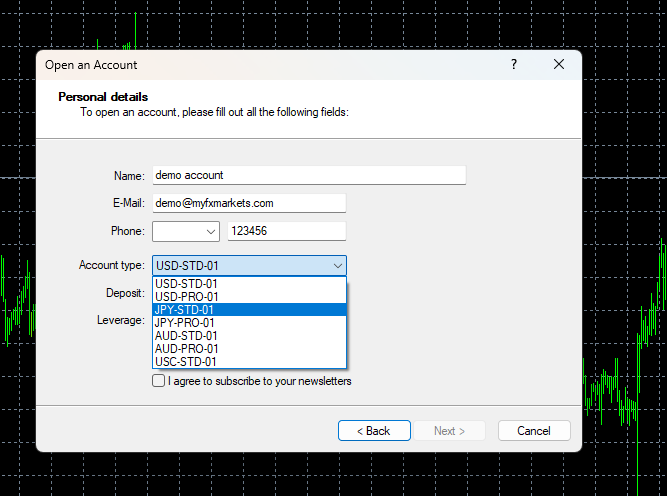This screenshot has width=667, height=496.
Task: Click the Back button
Action: [x=374, y=431]
